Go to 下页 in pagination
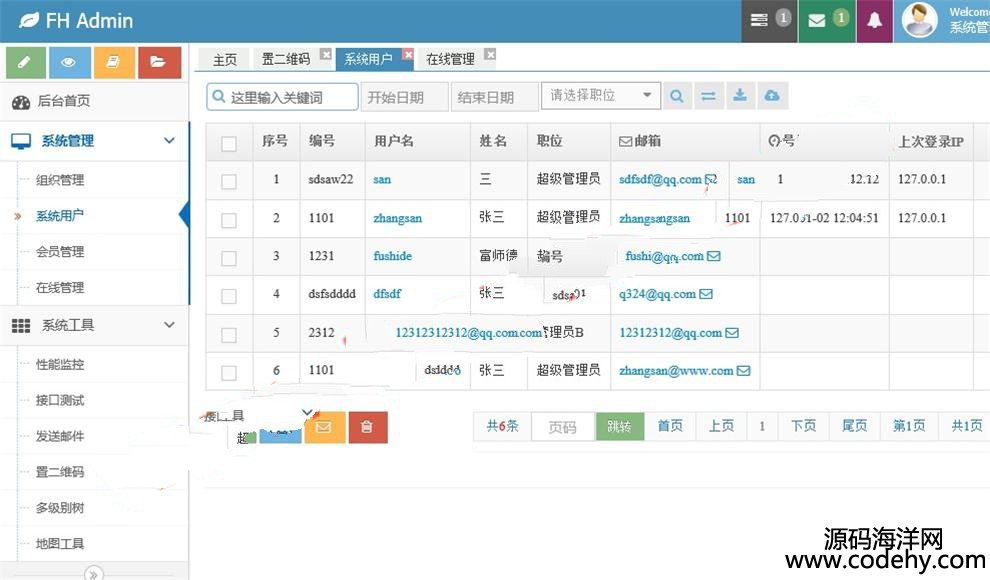The image size is (990, 580). tap(803, 426)
